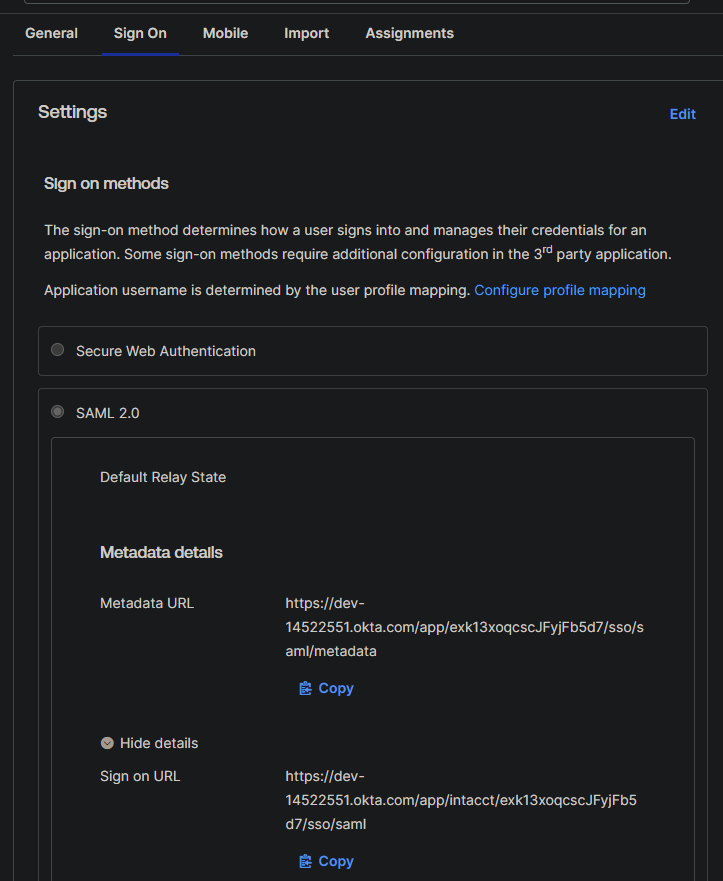Select the Sign On tab
This screenshot has width=723, height=881.
140,33
